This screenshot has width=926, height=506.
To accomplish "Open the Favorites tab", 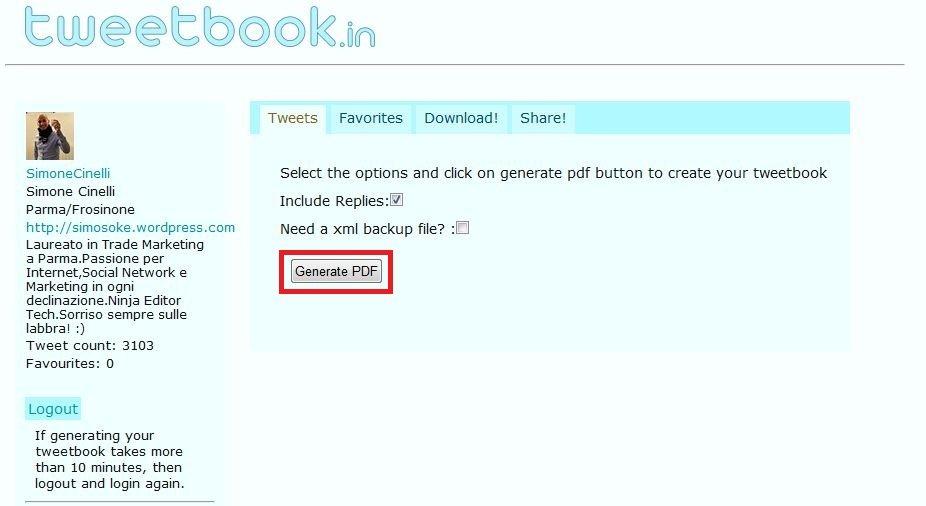I will click(371, 118).
